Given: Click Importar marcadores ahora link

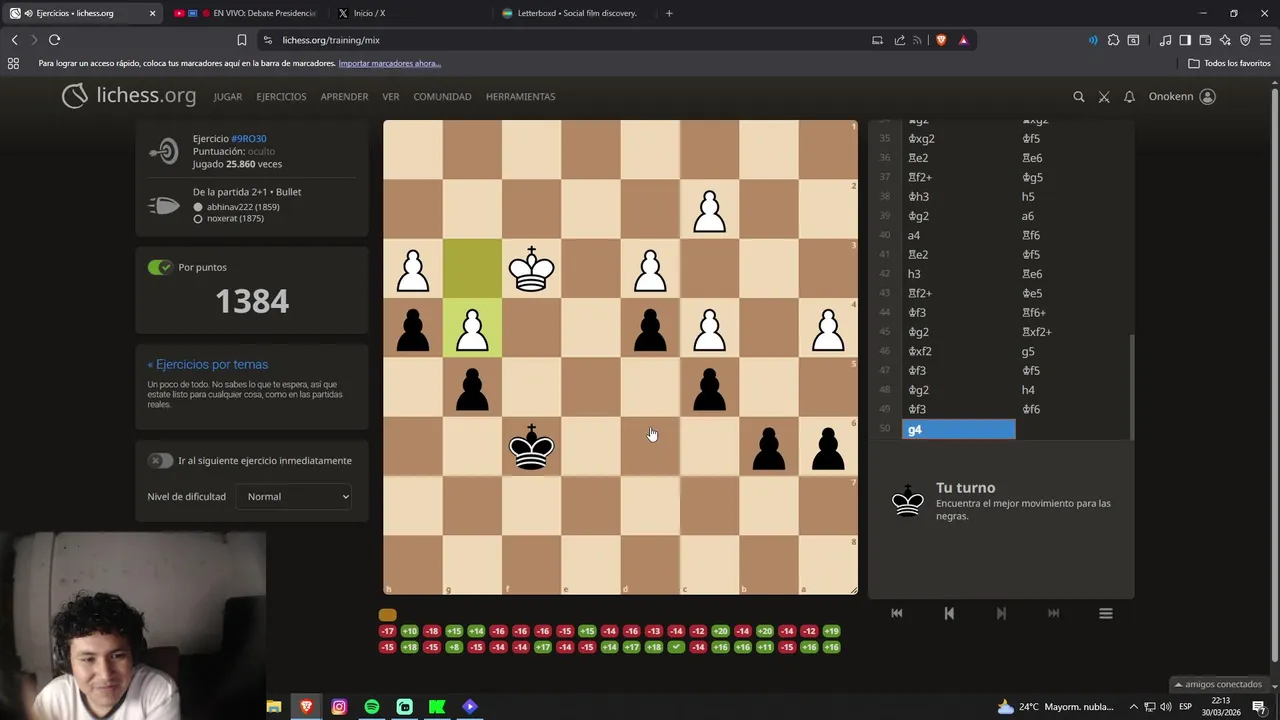Looking at the screenshot, I should (x=390, y=63).
